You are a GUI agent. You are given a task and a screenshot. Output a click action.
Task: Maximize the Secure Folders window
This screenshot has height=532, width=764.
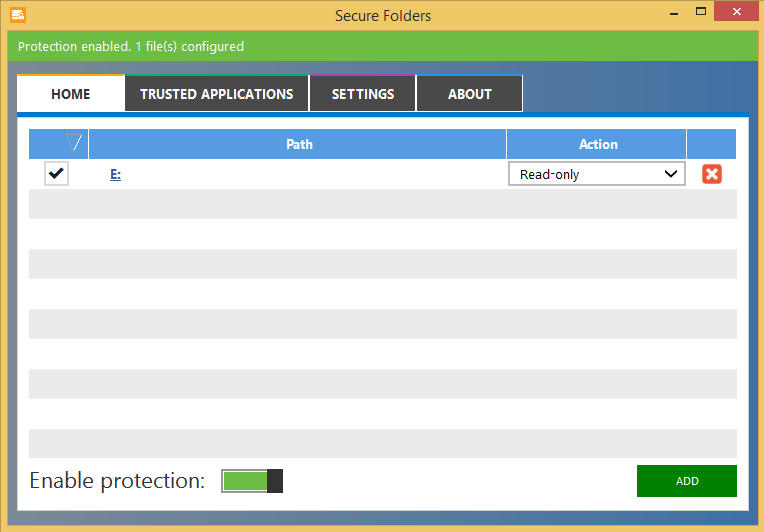point(701,12)
